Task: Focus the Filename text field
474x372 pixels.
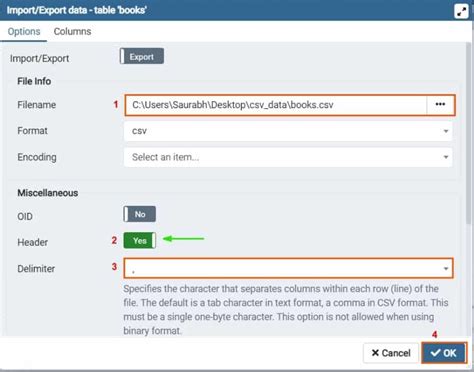Action: click(x=276, y=105)
